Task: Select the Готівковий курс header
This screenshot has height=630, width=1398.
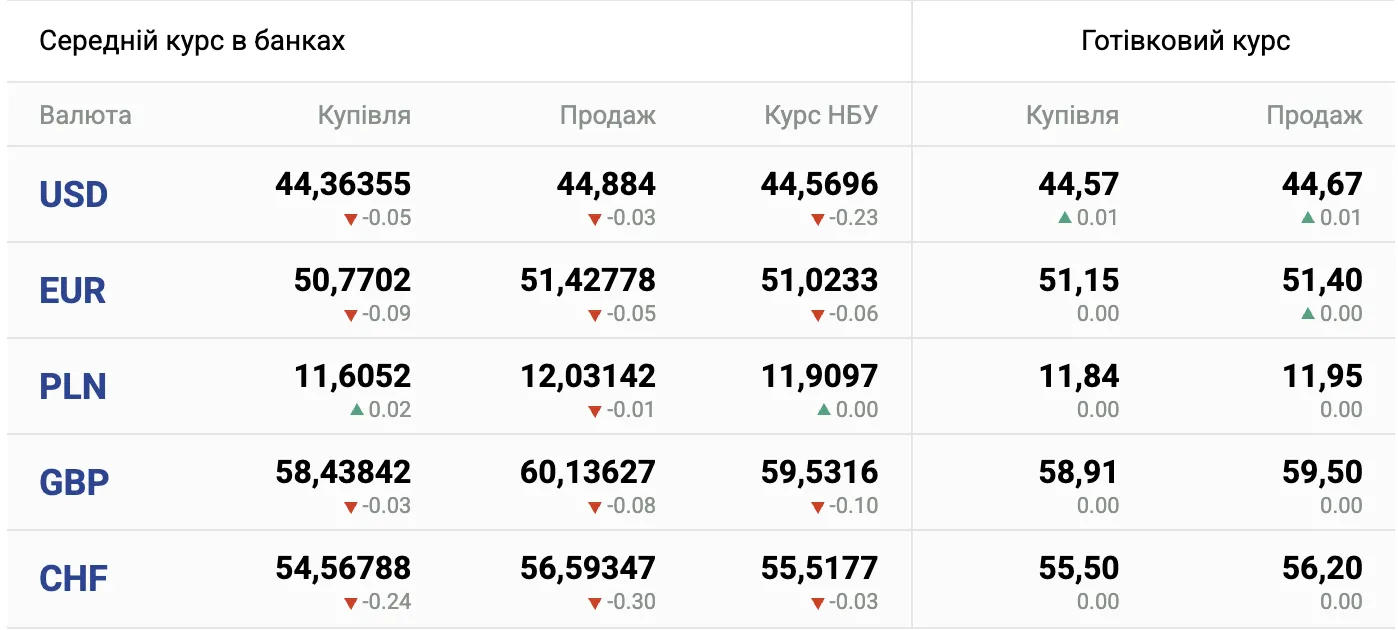Action: point(1186,41)
